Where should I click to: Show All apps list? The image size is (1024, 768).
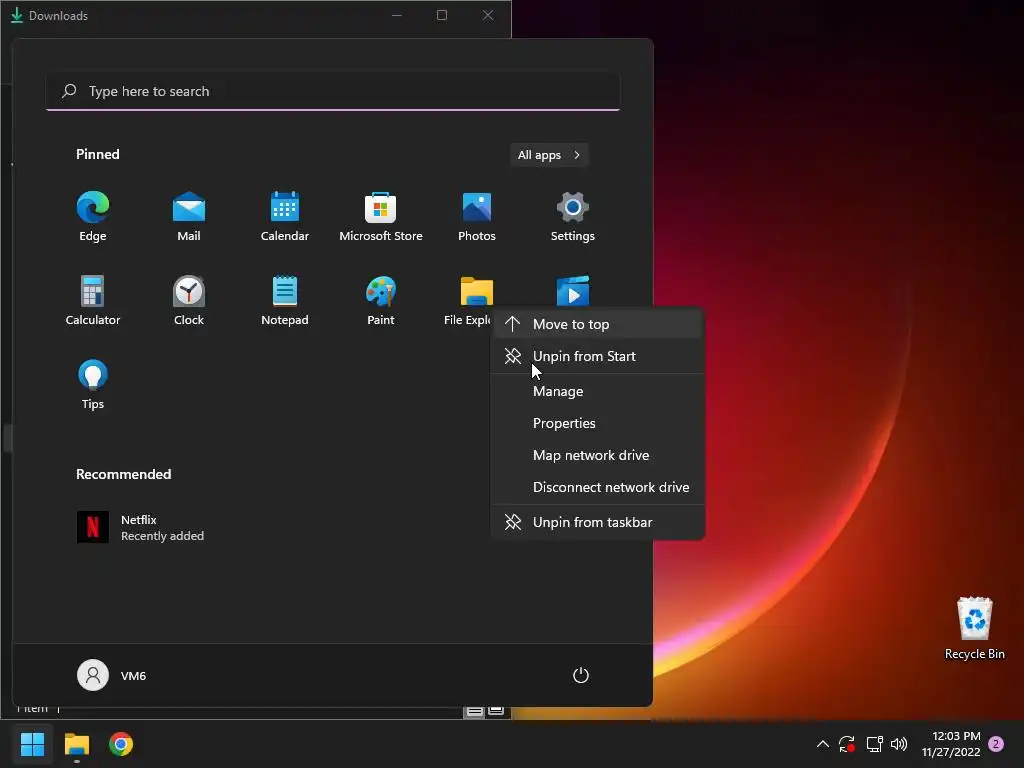click(x=549, y=155)
